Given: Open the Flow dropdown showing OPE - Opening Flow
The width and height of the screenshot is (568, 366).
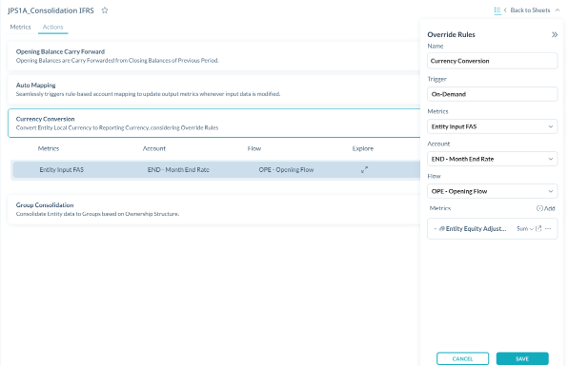Looking at the screenshot, I should [492, 191].
